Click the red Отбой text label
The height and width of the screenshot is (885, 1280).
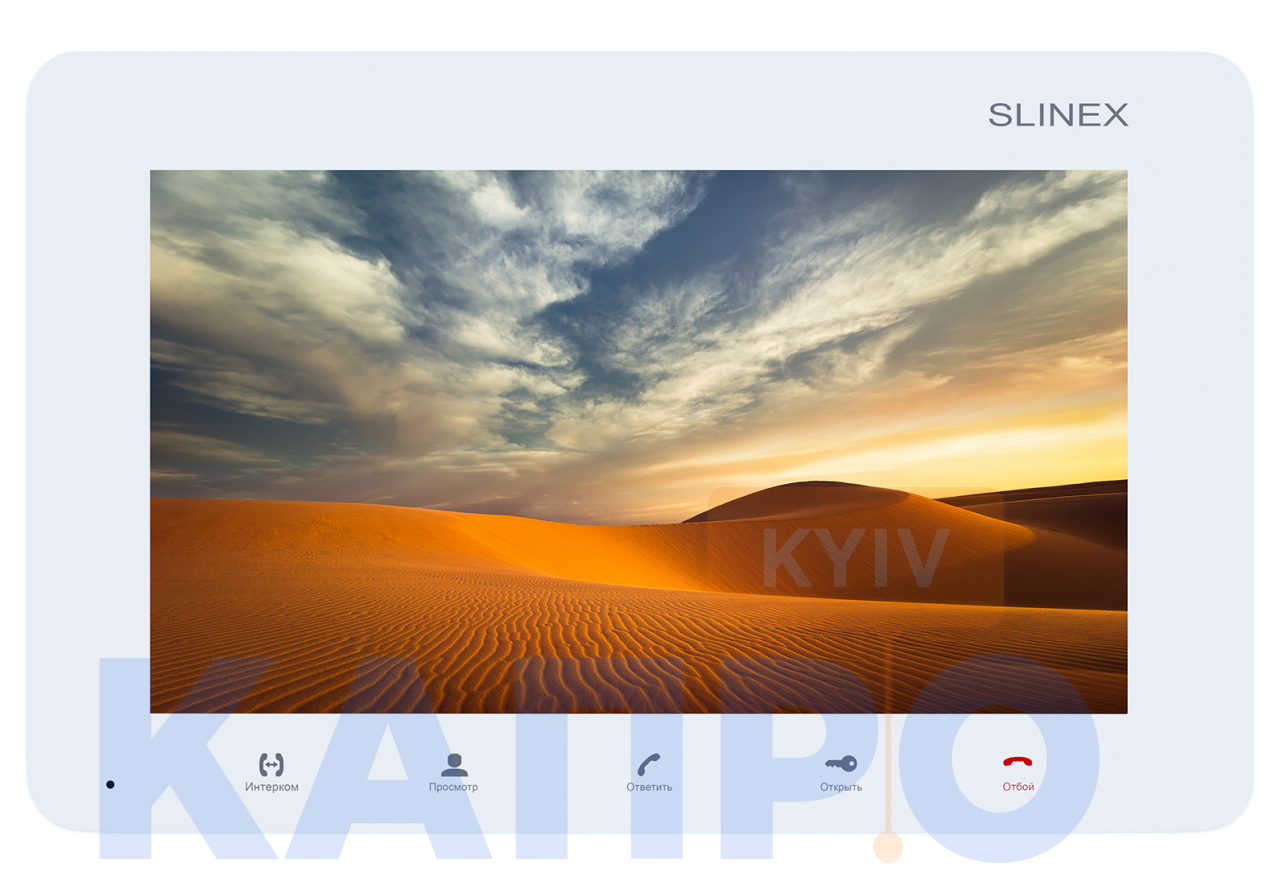point(1018,787)
